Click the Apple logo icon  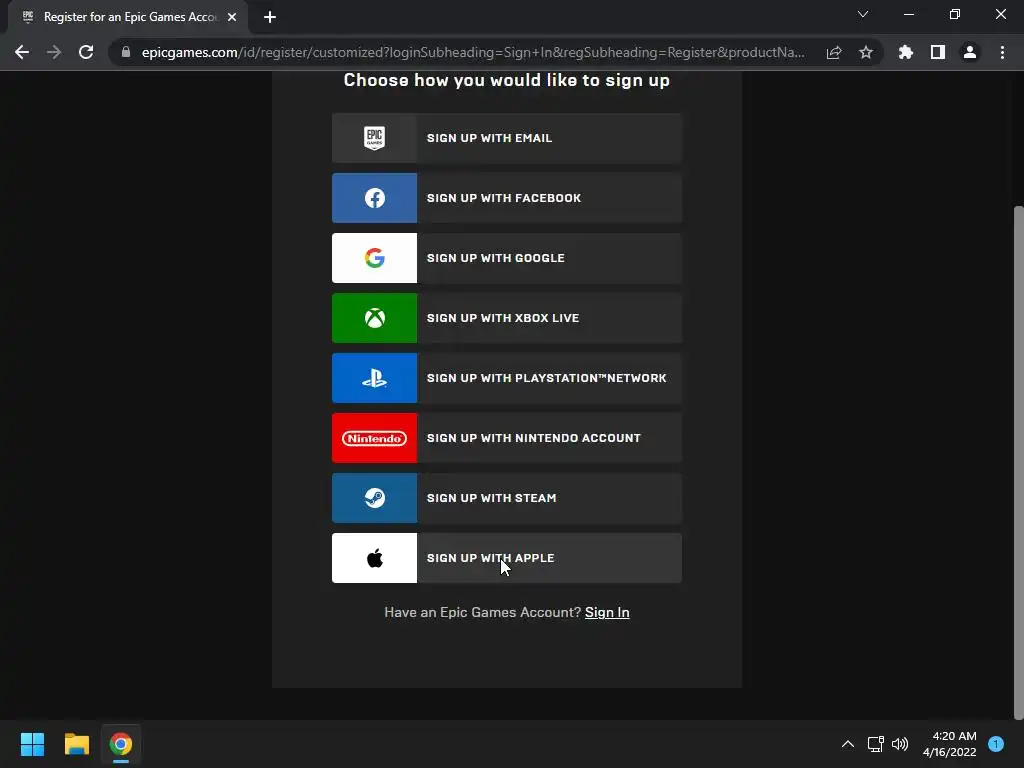374,558
